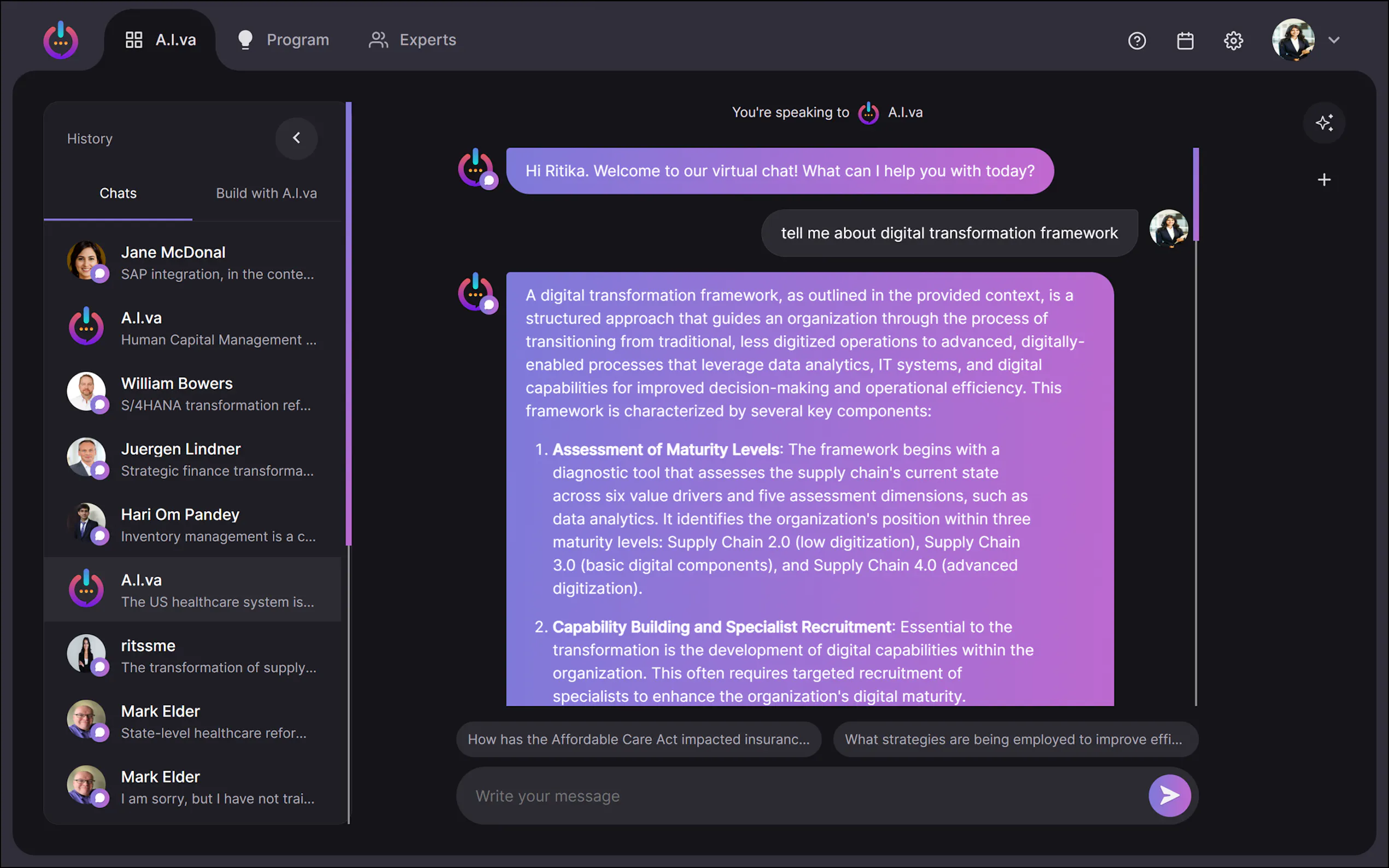Open the Experts menu item
Viewport: 1389px width, 868px height.
(412, 39)
